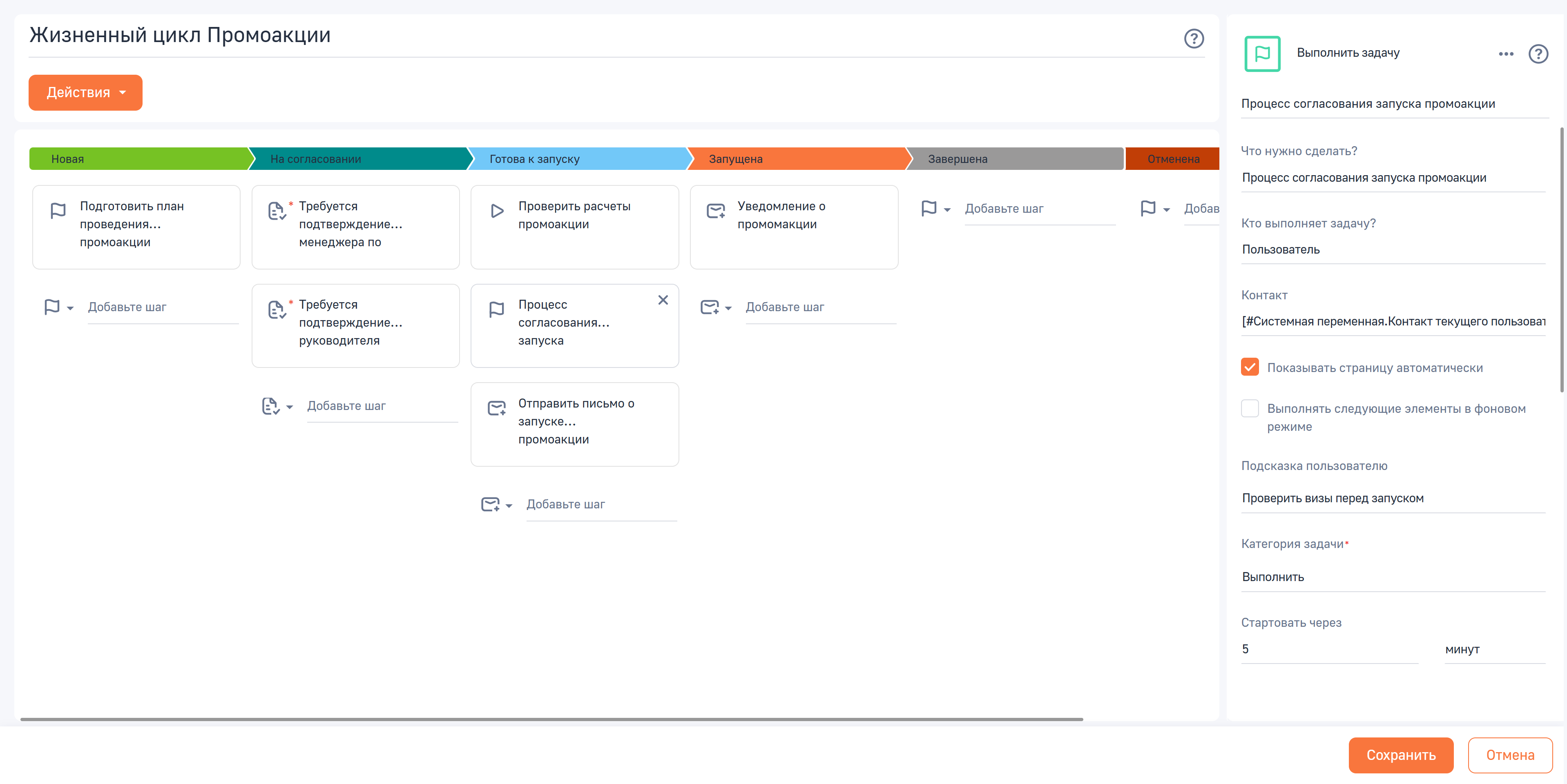This screenshot has height=784, width=1567.
Task: Select the Завершена stage
Action: click(x=1015, y=159)
